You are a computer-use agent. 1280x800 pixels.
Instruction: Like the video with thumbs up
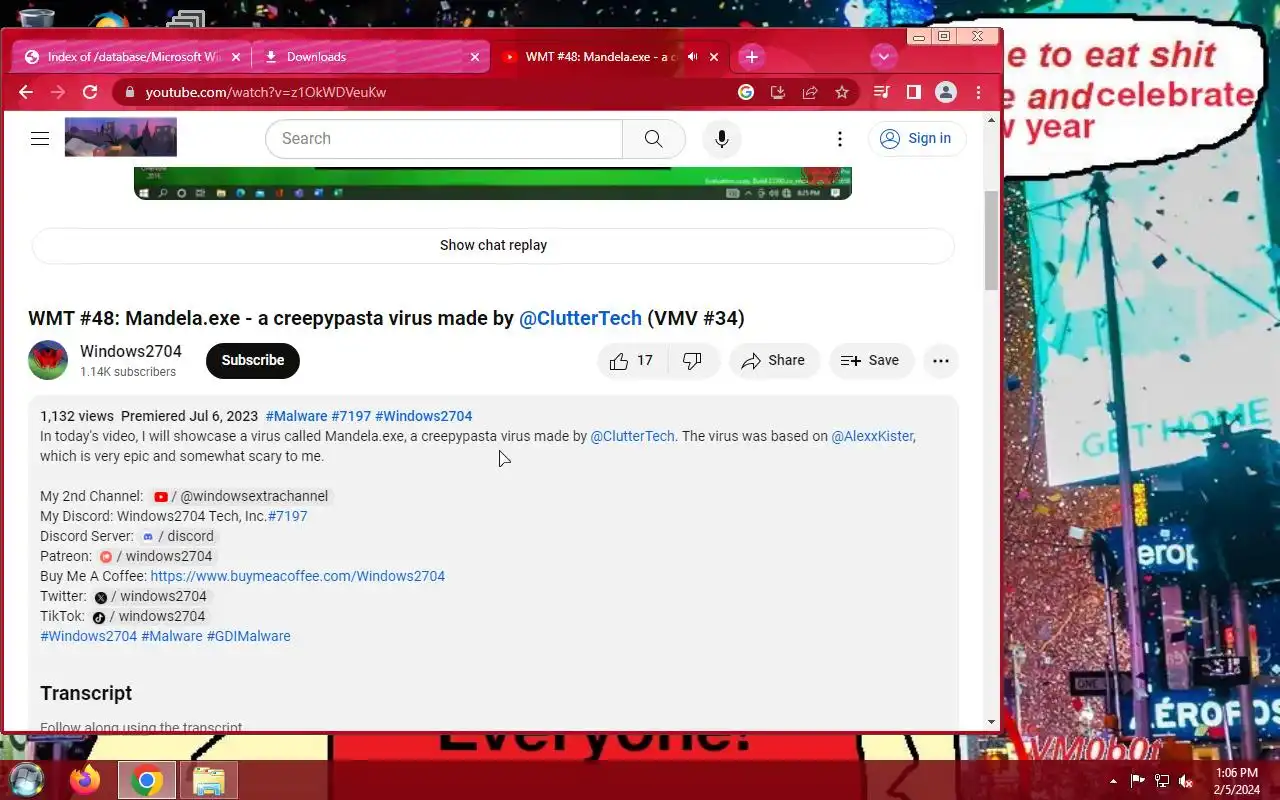pyautogui.click(x=631, y=361)
